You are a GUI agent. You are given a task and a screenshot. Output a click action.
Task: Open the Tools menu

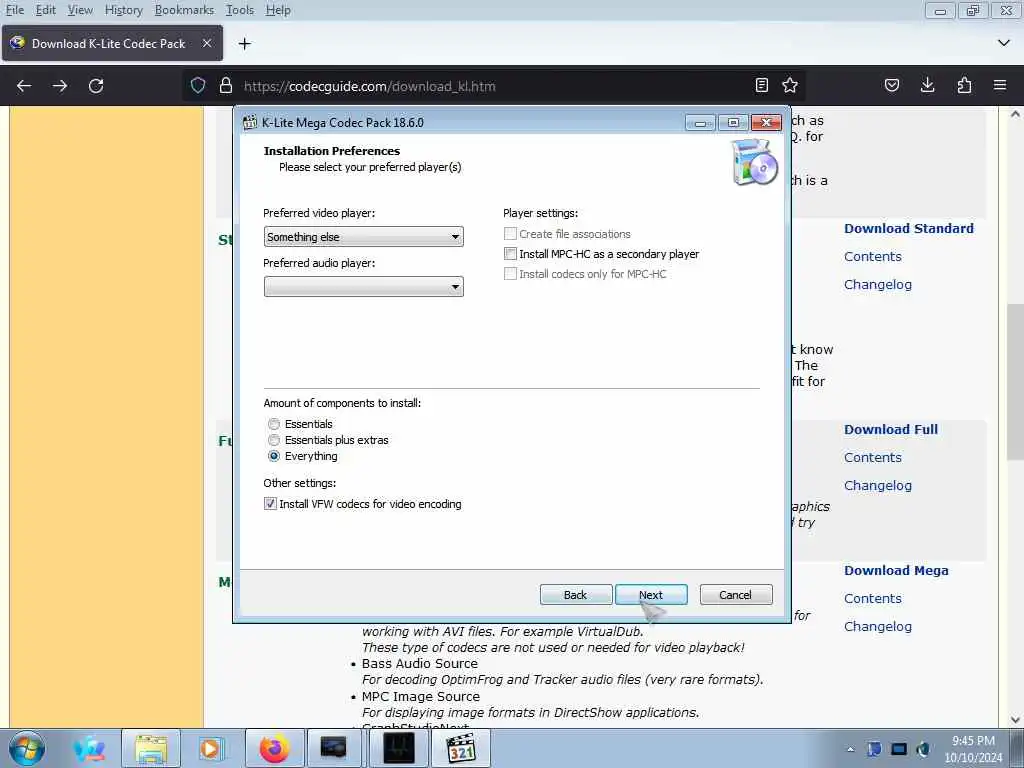pyautogui.click(x=240, y=10)
